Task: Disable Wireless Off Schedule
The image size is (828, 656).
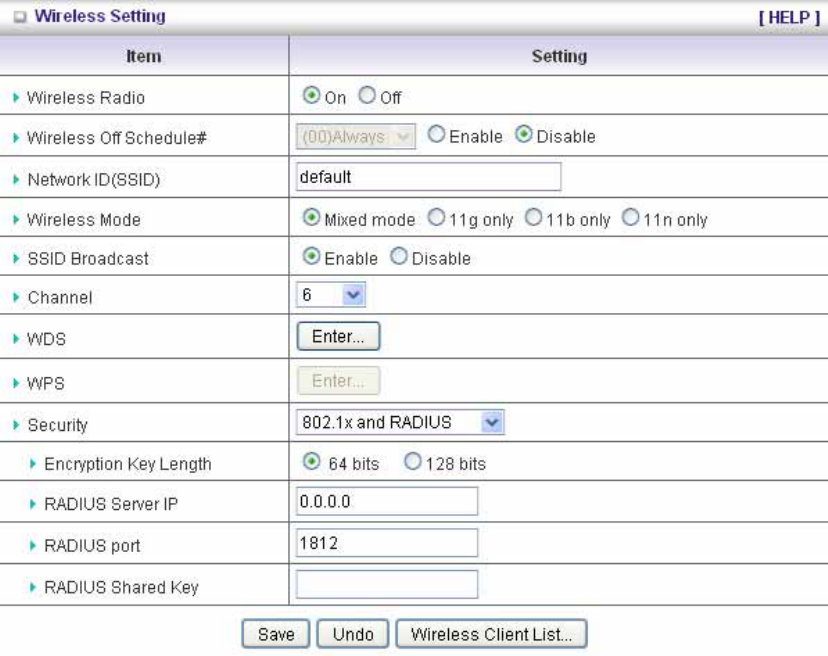Action: (523, 134)
